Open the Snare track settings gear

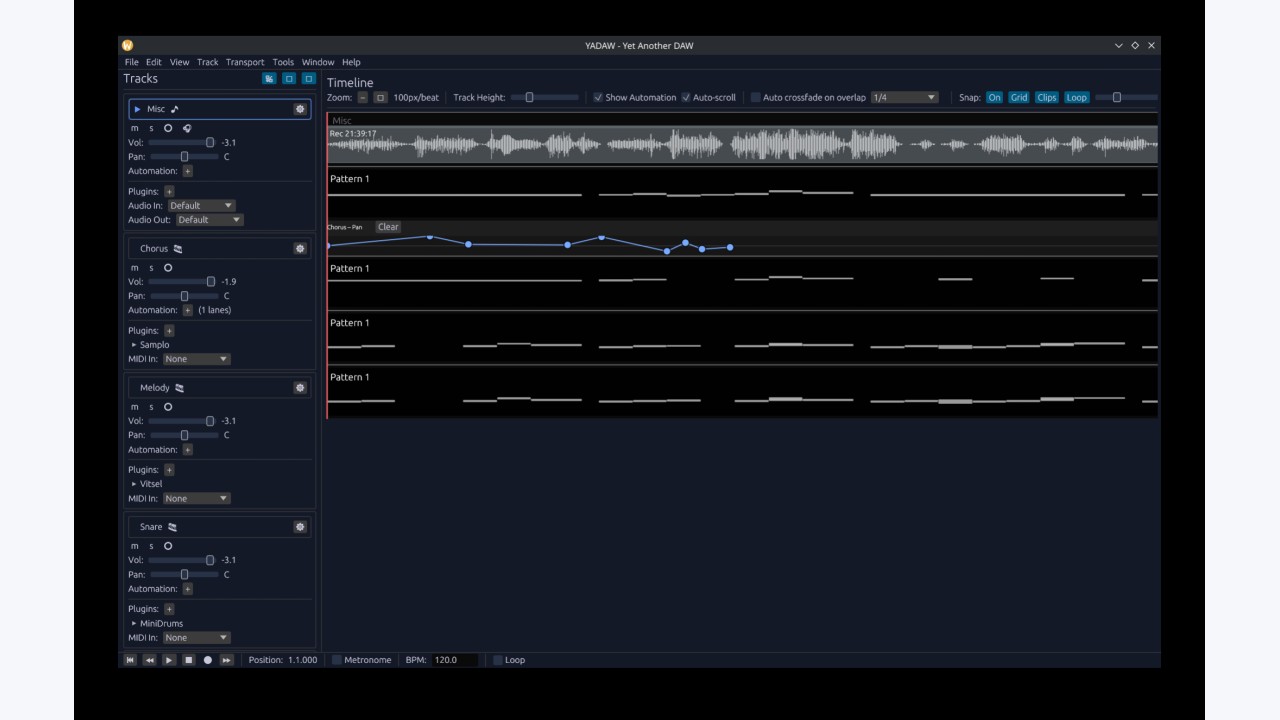(x=300, y=526)
